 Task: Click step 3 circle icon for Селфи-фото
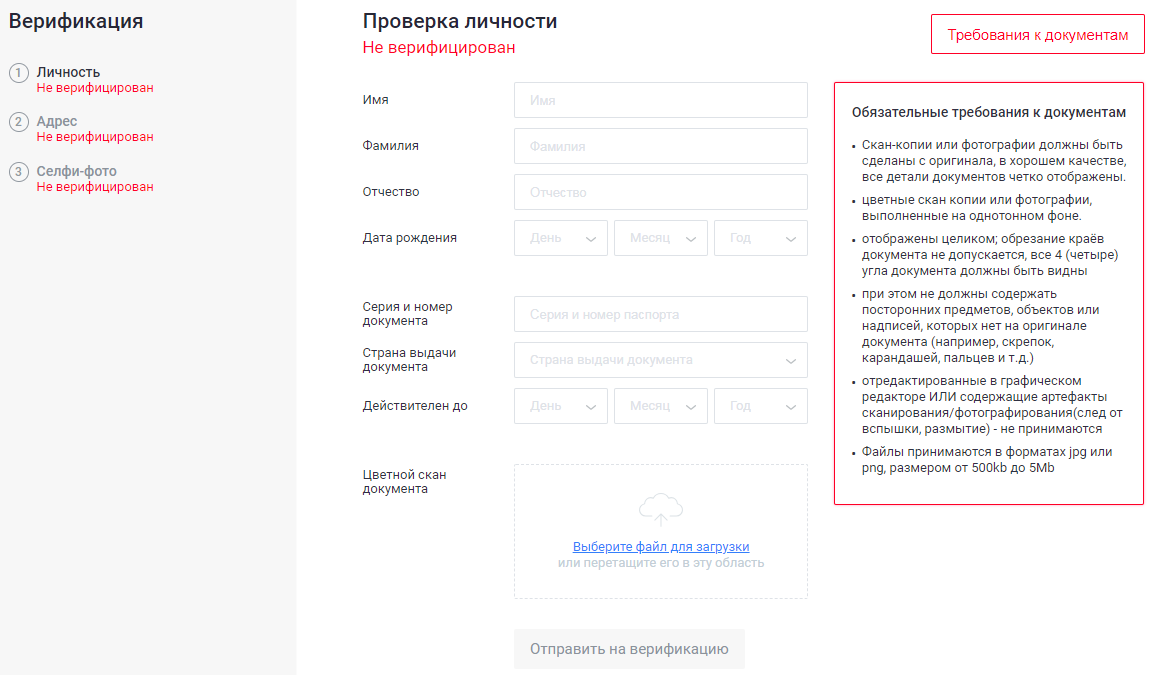(x=19, y=172)
